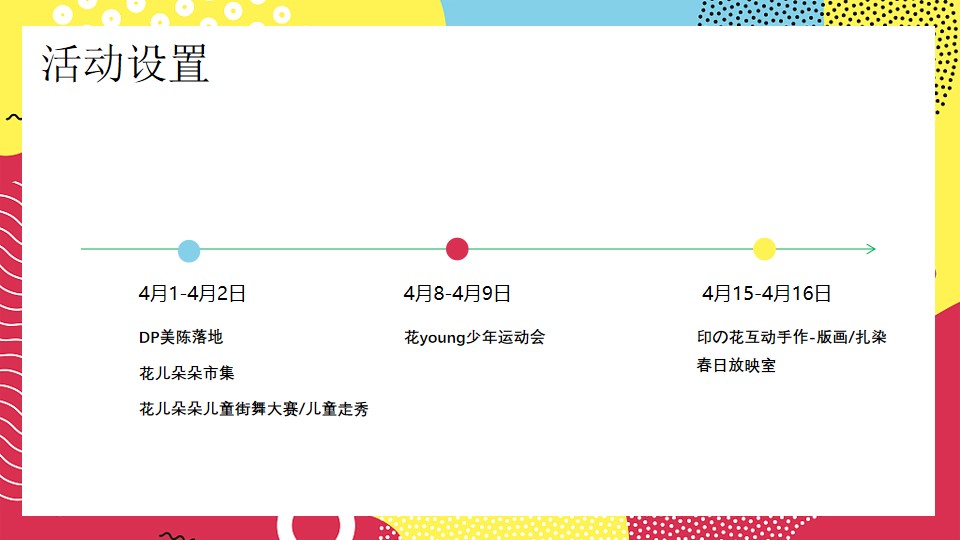The height and width of the screenshot is (540, 960).
Task: Click the line 花儿朵朵儿童街舞大赛/儿童走秀
Action: tap(253, 408)
